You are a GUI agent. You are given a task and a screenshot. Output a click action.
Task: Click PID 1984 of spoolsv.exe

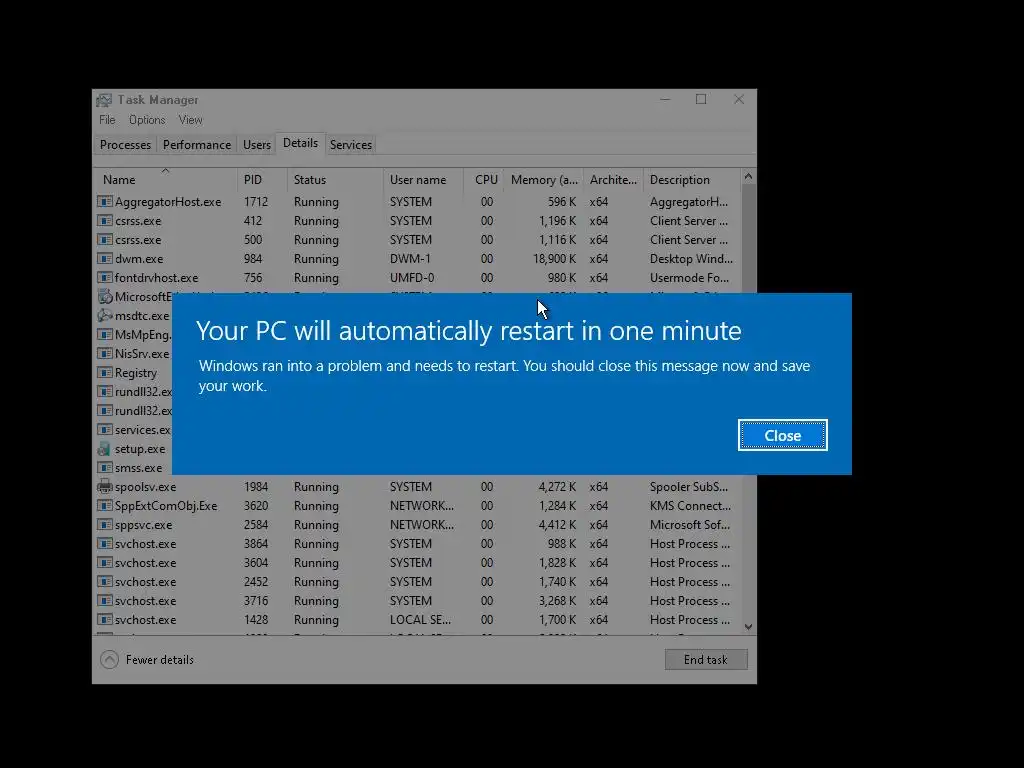[x=256, y=487]
